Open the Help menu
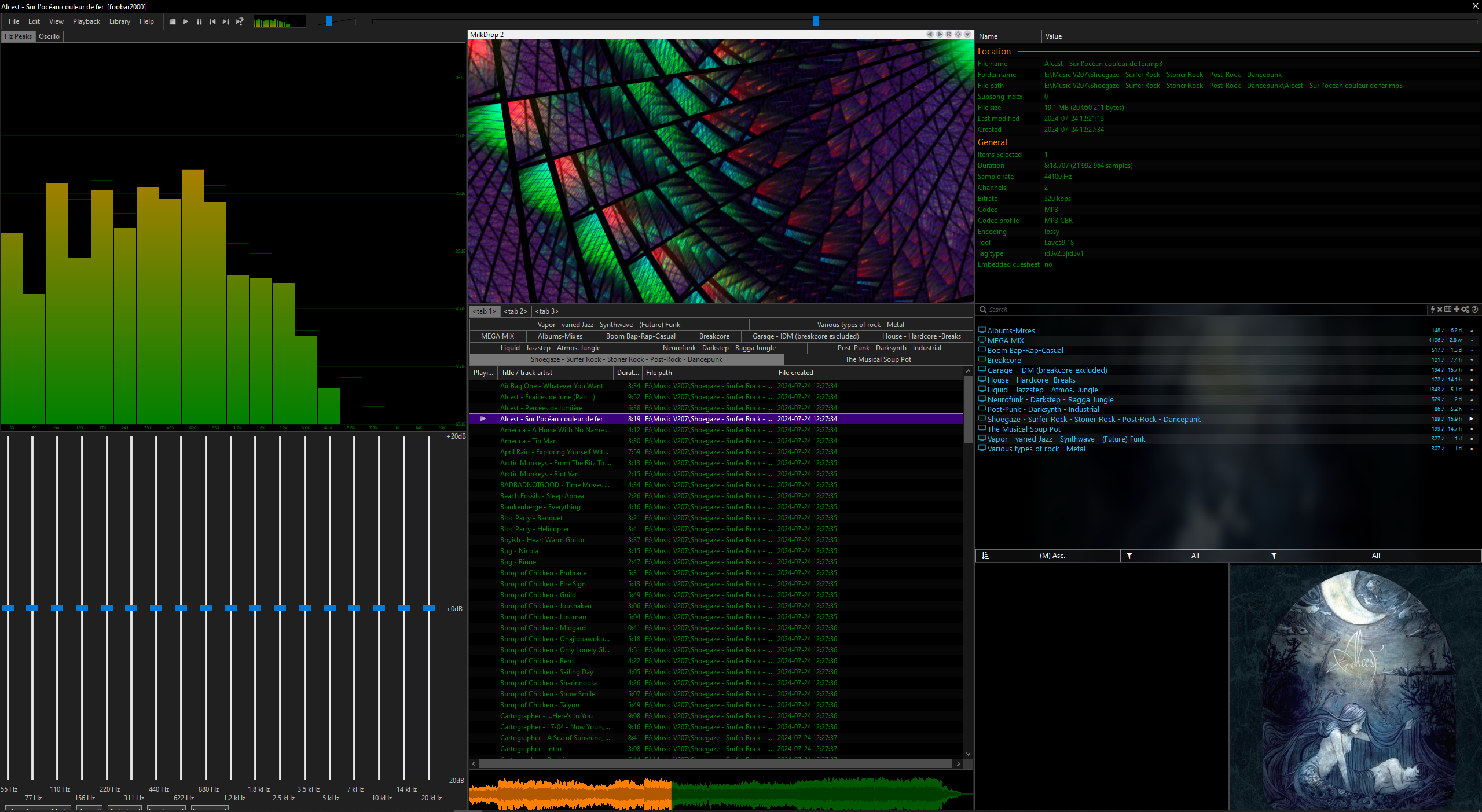The width and height of the screenshot is (1482, 812). coord(146,21)
